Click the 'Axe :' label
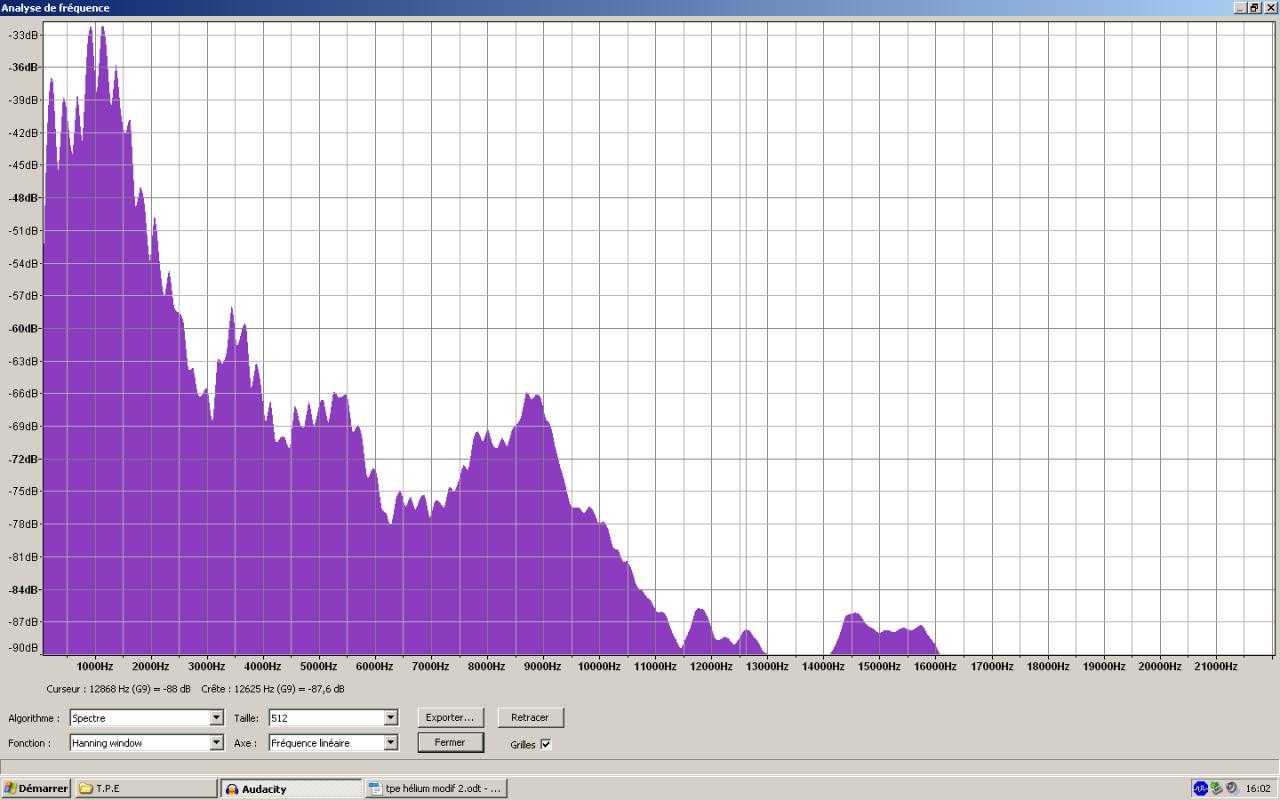Screen dimensions: 1280x800 [x=245, y=743]
